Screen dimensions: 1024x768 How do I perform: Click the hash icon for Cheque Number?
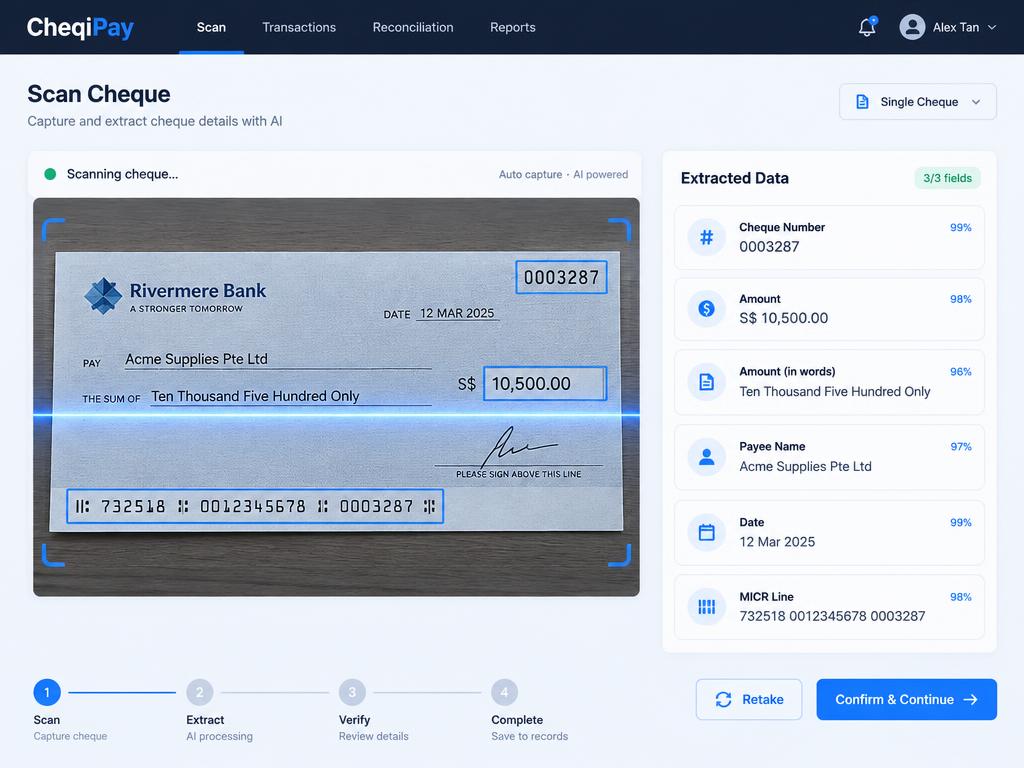click(706, 237)
